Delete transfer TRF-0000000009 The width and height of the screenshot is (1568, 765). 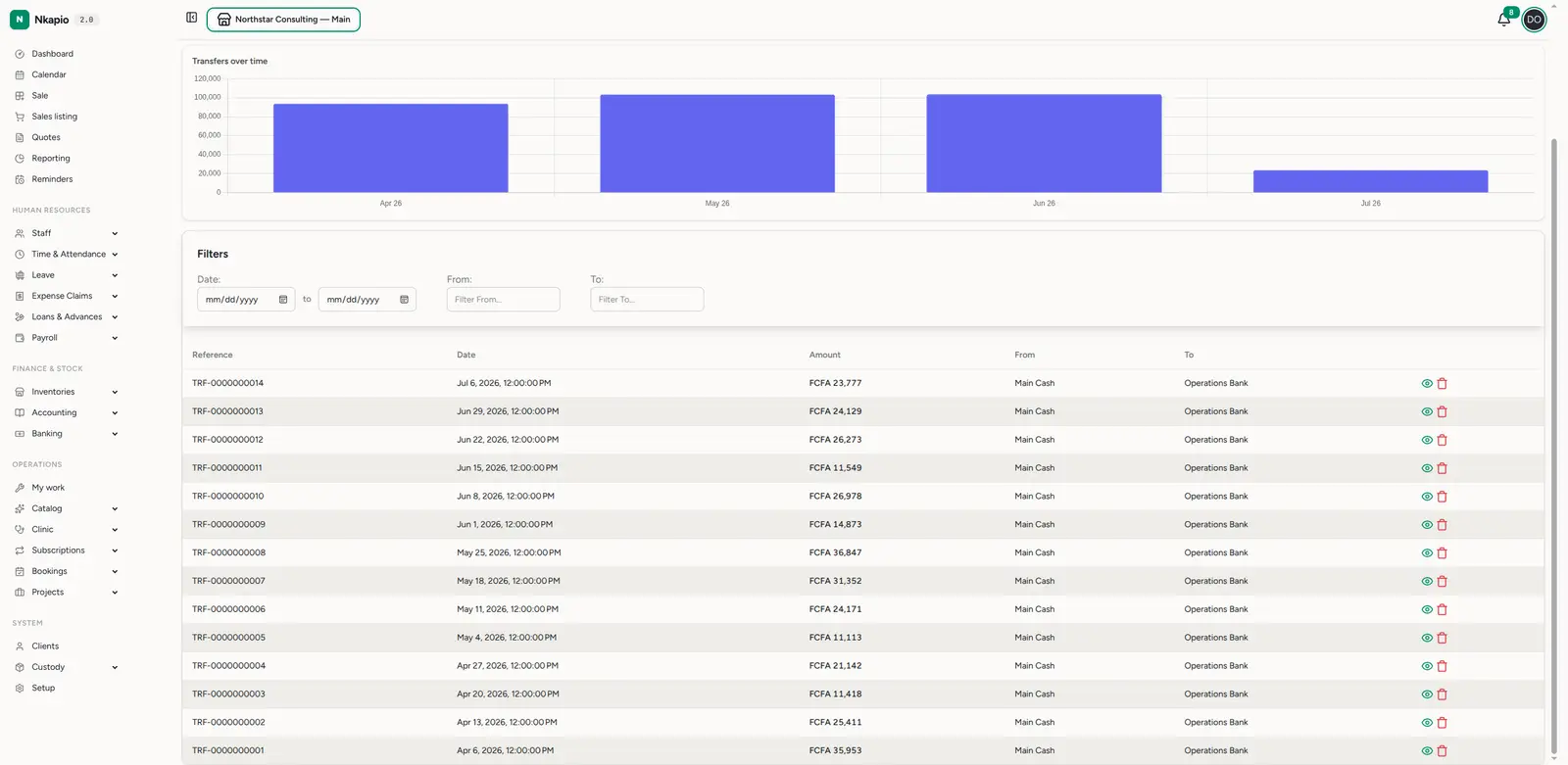[1442, 525]
